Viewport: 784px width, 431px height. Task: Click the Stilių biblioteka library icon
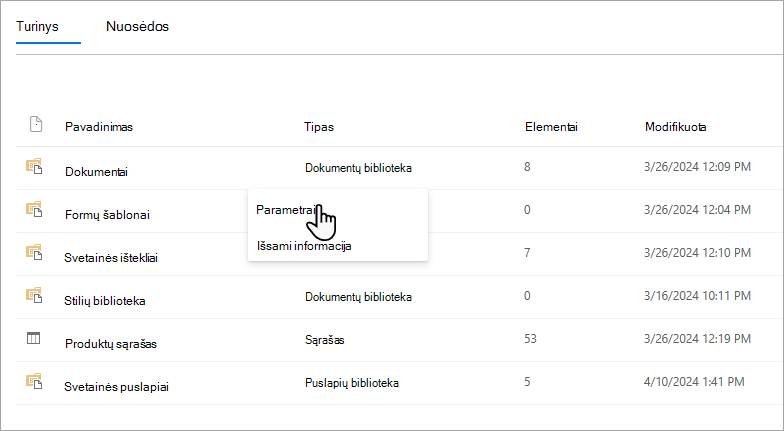34,296
